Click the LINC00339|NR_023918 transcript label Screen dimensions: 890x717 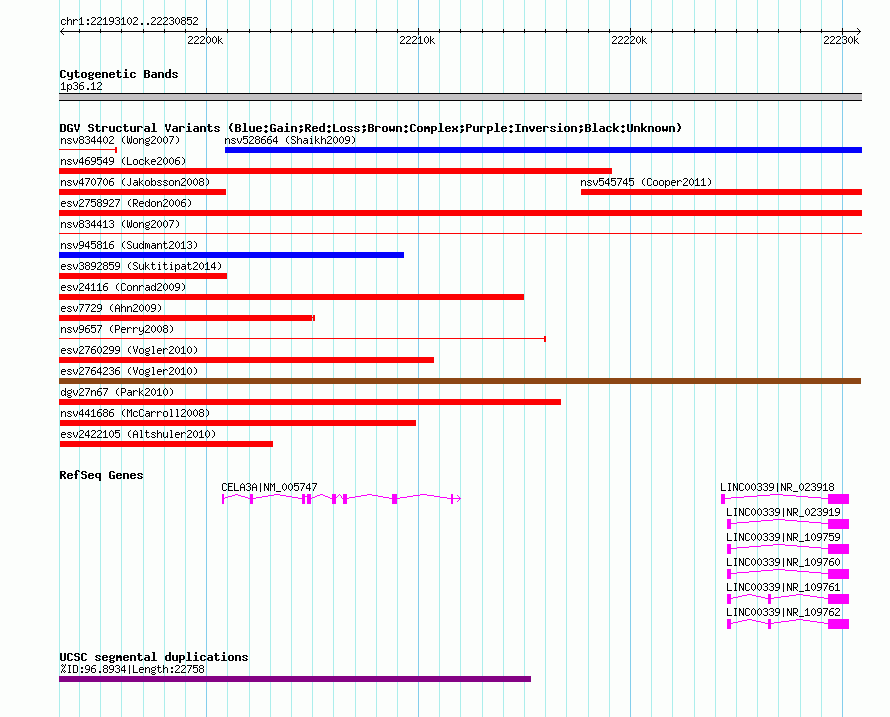click(777, 487)
